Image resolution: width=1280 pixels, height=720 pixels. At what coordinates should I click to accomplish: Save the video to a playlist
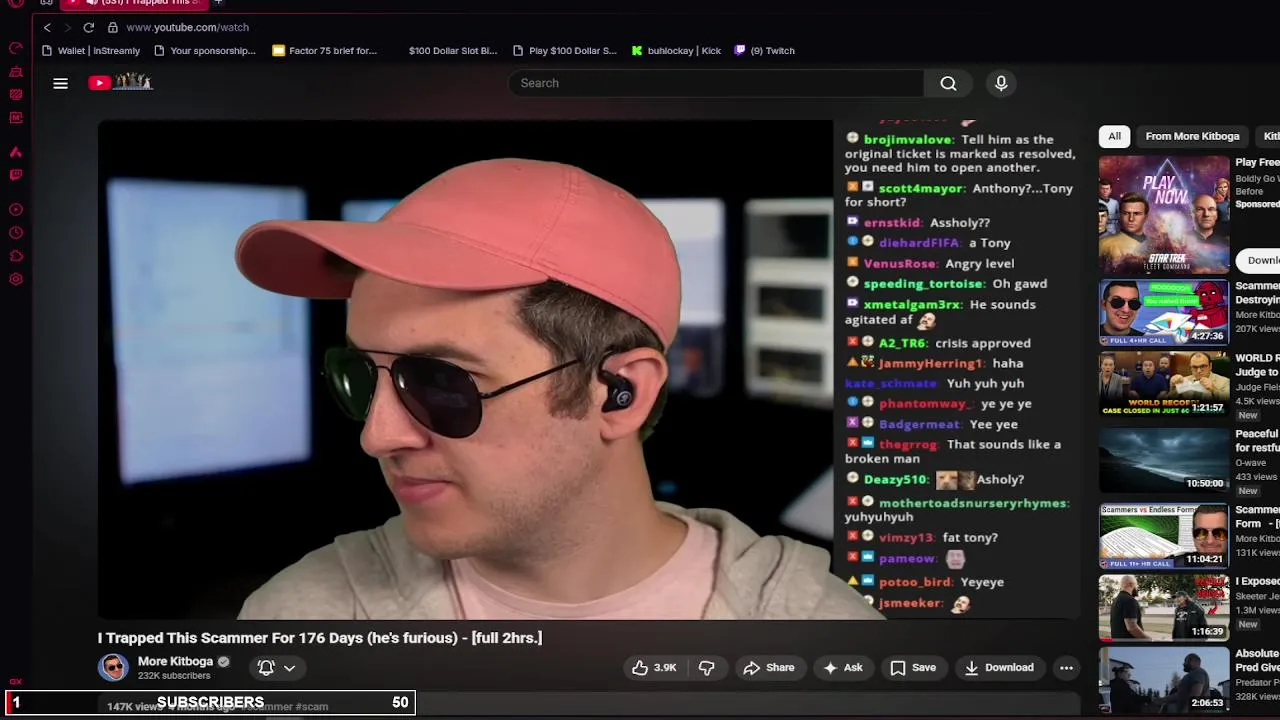click(913, 667)
